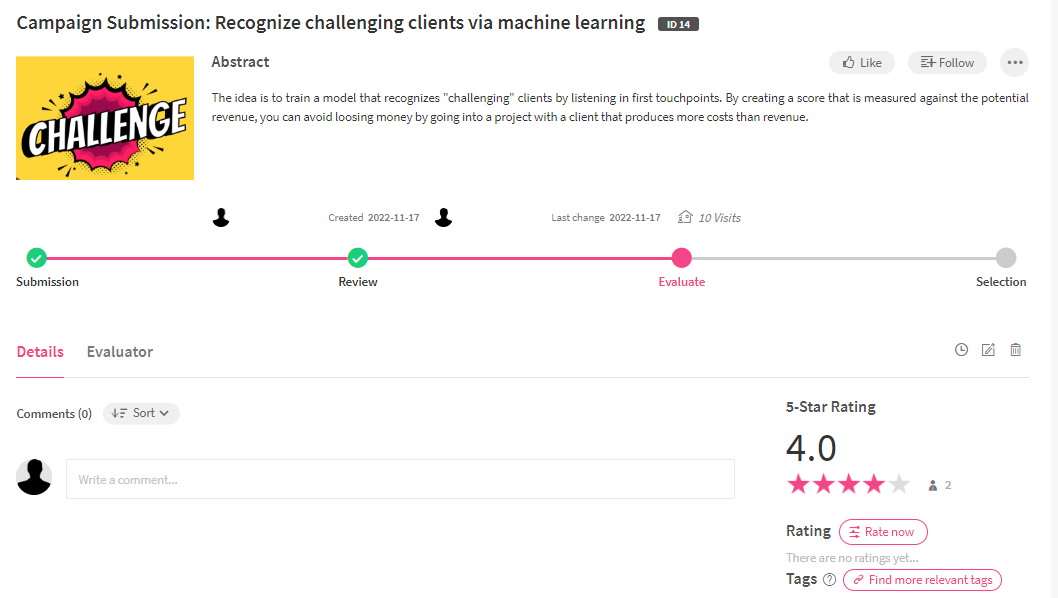Focus the Write a comment field
Image resolution: width=1058 pixels, height=598 pixels.
400,479
